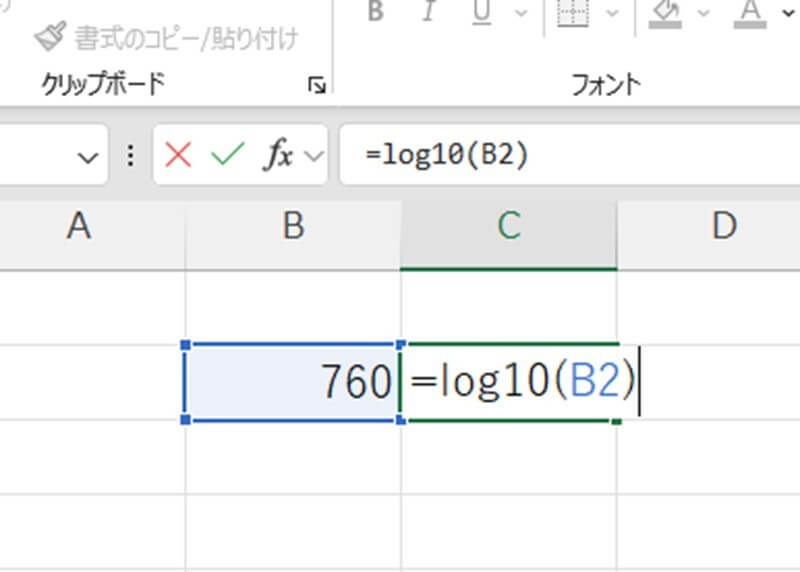Viewport: 800px width, 572px height.
Task: Expand the dropdown next to fx
Action: tap(313, 155)
